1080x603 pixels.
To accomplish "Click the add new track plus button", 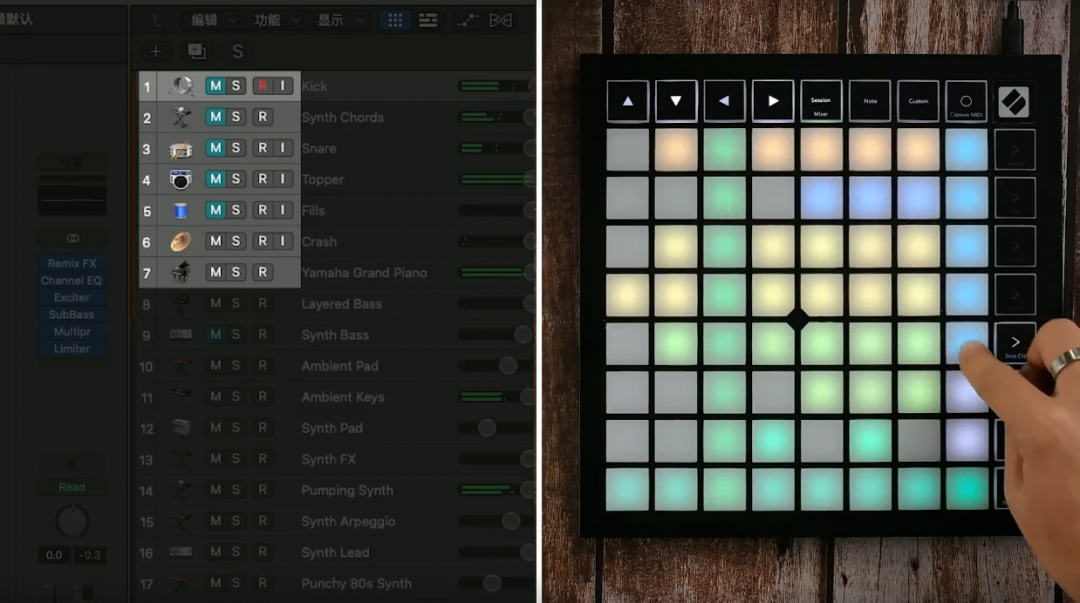I will [155, 52].
